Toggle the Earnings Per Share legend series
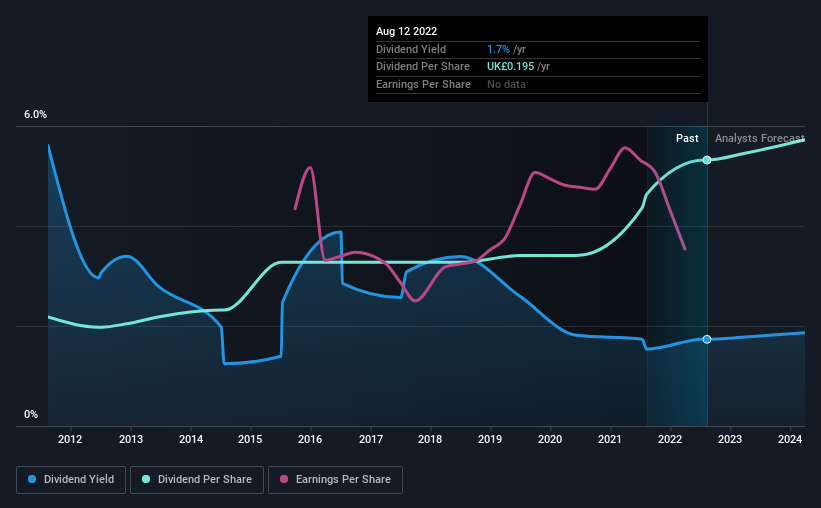 (335, 480)
